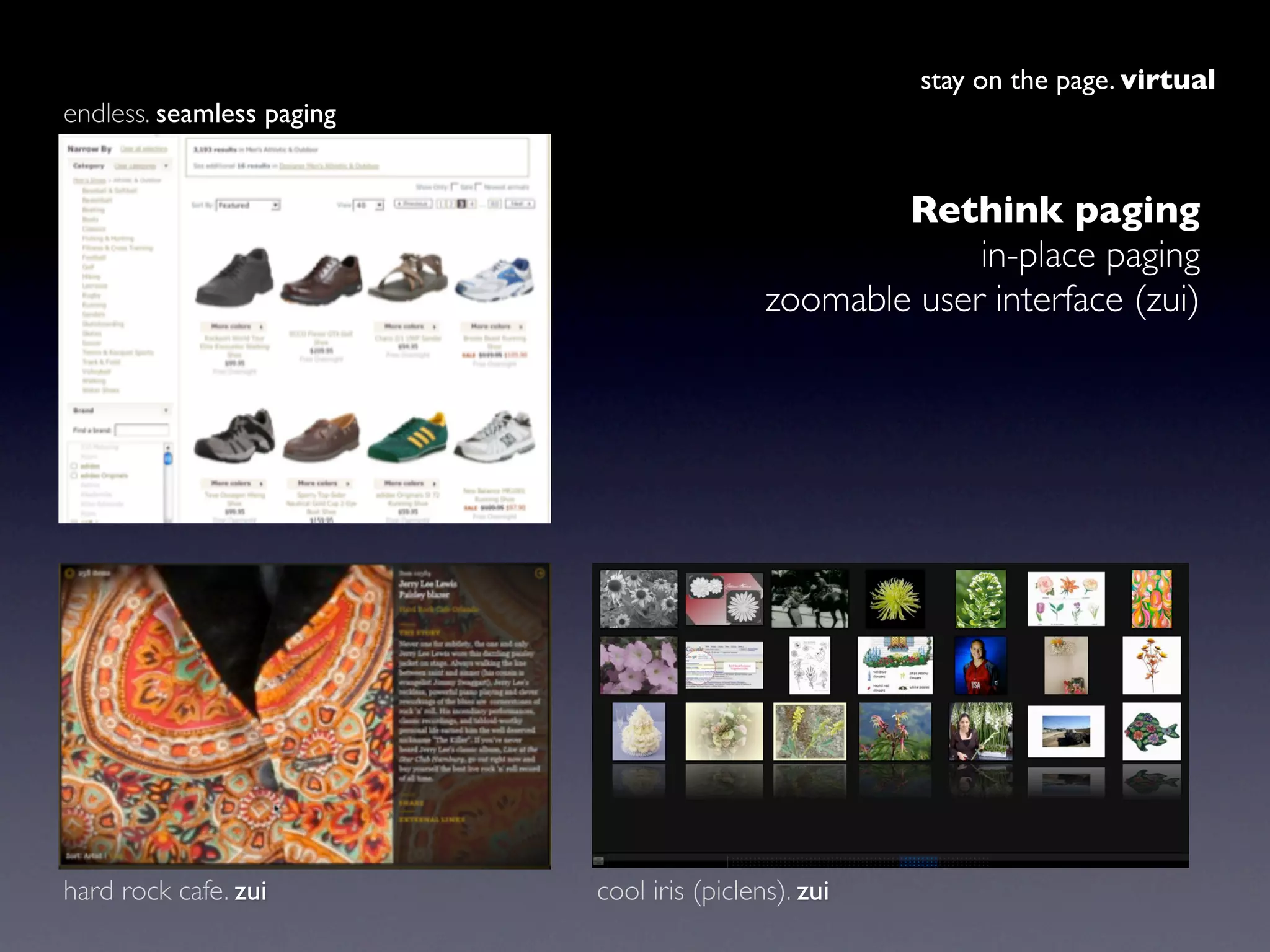Open the green spider chrysanthemum thumbnail
The image size is (1270, 952).
pyautogui.click(x=895, y=599)
